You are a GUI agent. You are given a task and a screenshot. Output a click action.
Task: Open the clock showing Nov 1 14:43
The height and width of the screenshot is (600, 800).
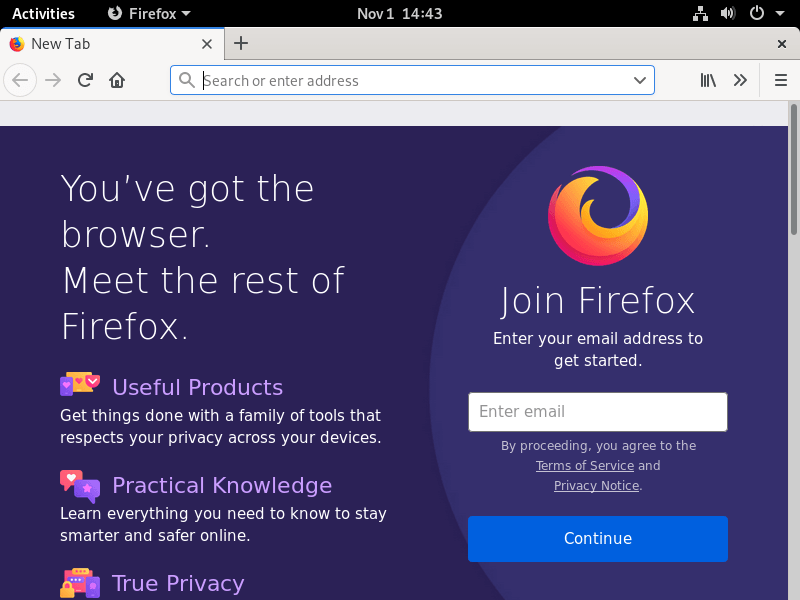coord(399,13)
